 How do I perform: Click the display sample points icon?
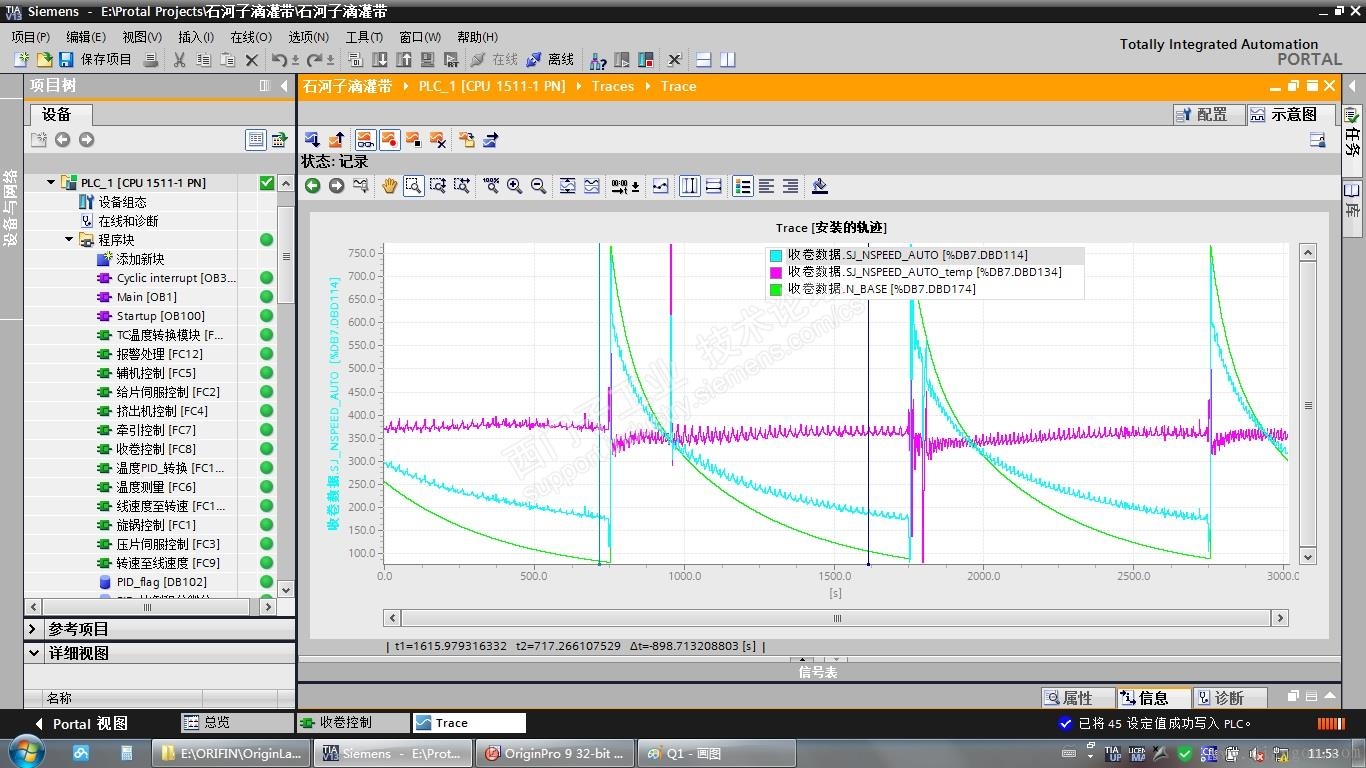(x=660, y=186)
